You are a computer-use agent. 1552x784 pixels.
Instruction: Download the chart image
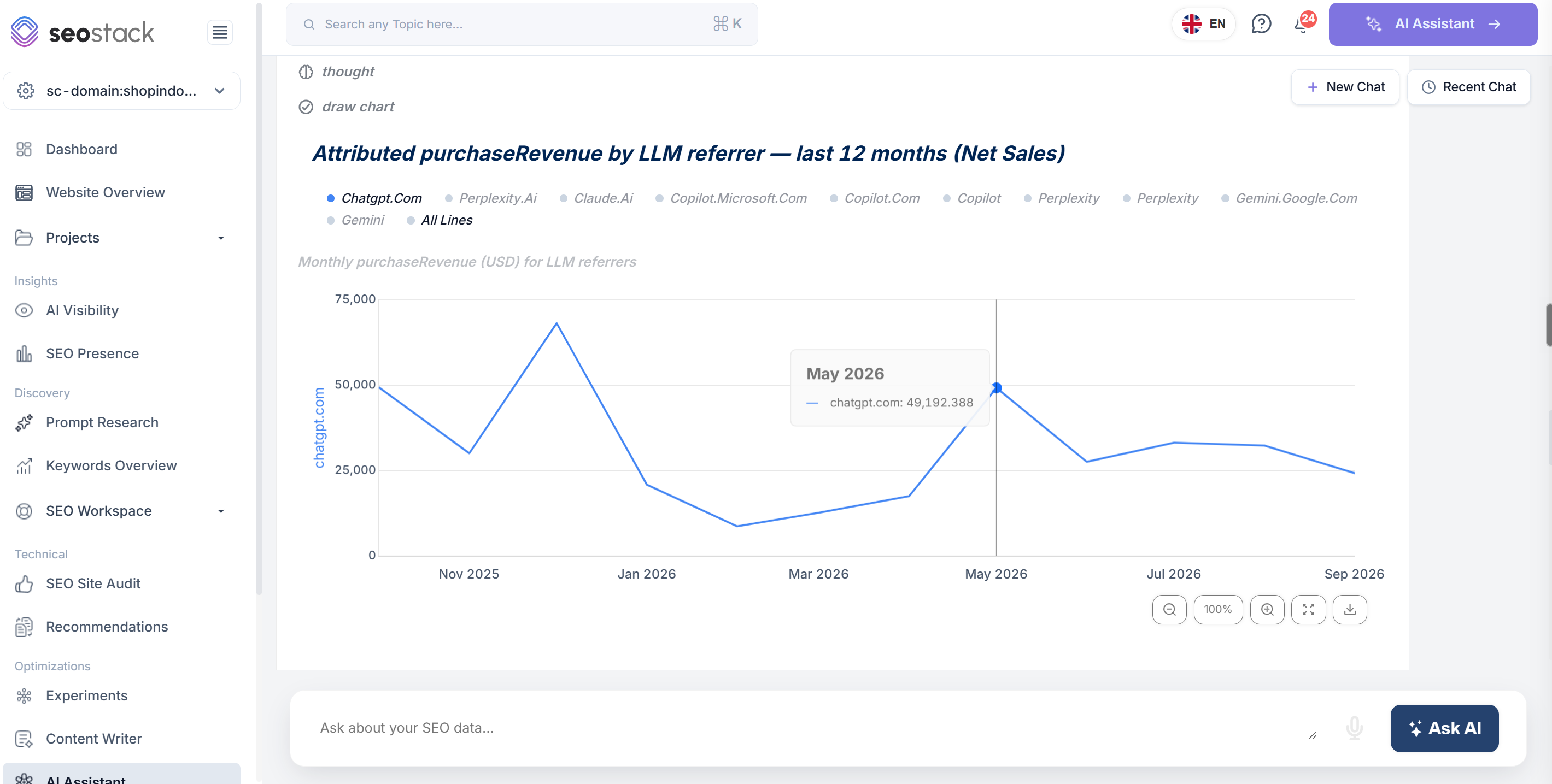tap(1350, 609)
